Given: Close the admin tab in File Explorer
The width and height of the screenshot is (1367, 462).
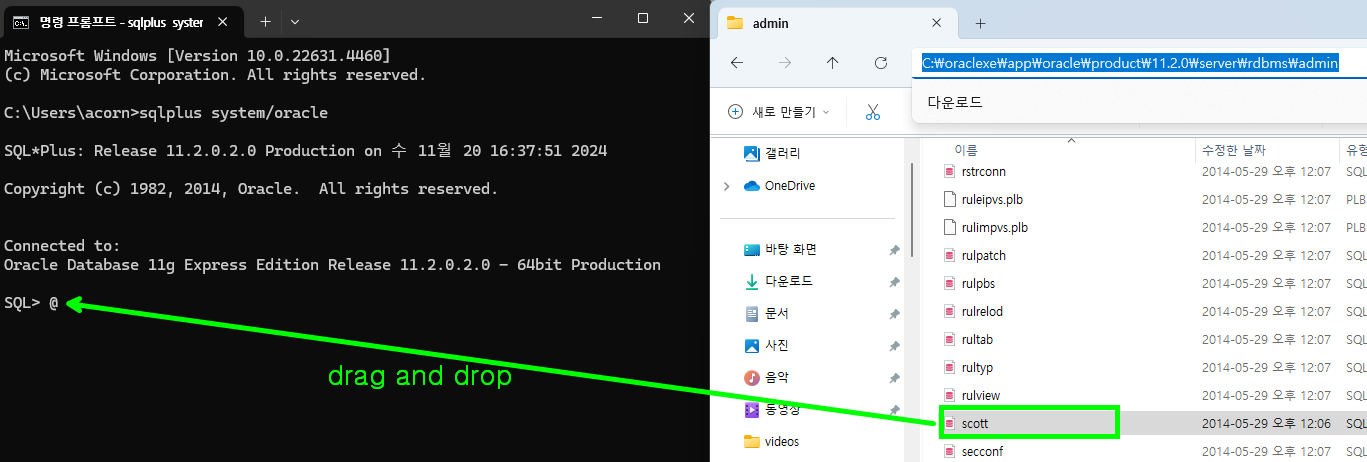Looking at the screenshot, I should pos(937,22).
